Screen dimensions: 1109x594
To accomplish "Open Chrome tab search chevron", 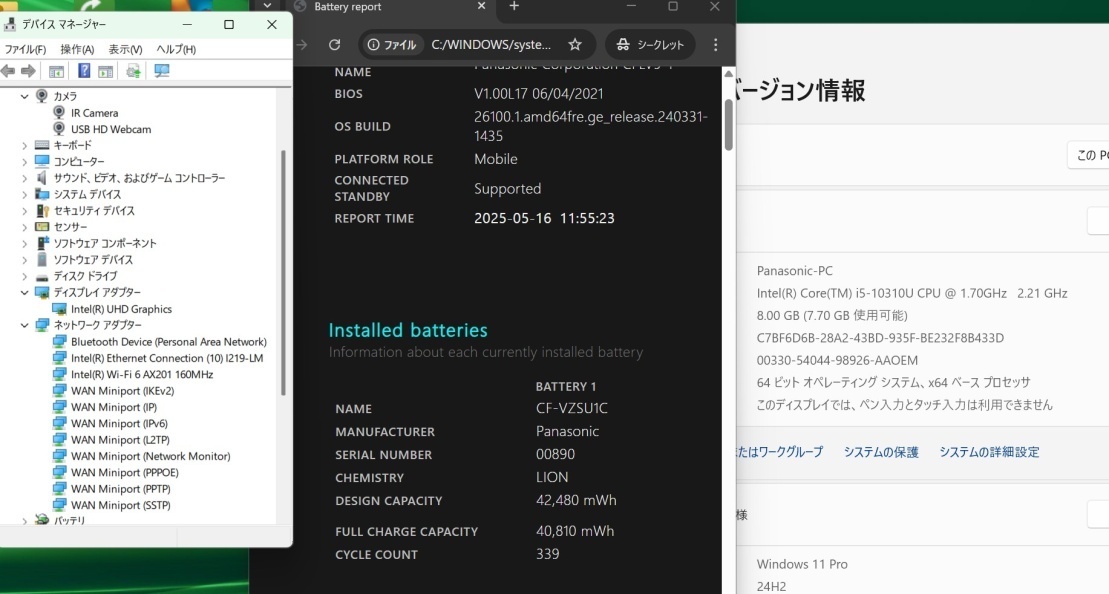I will coord(267,6).
